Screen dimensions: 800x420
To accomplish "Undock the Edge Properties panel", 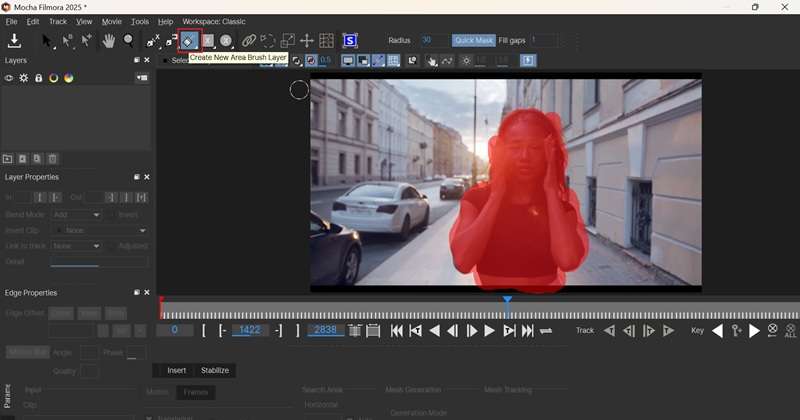I will click(x=137, y=292).
